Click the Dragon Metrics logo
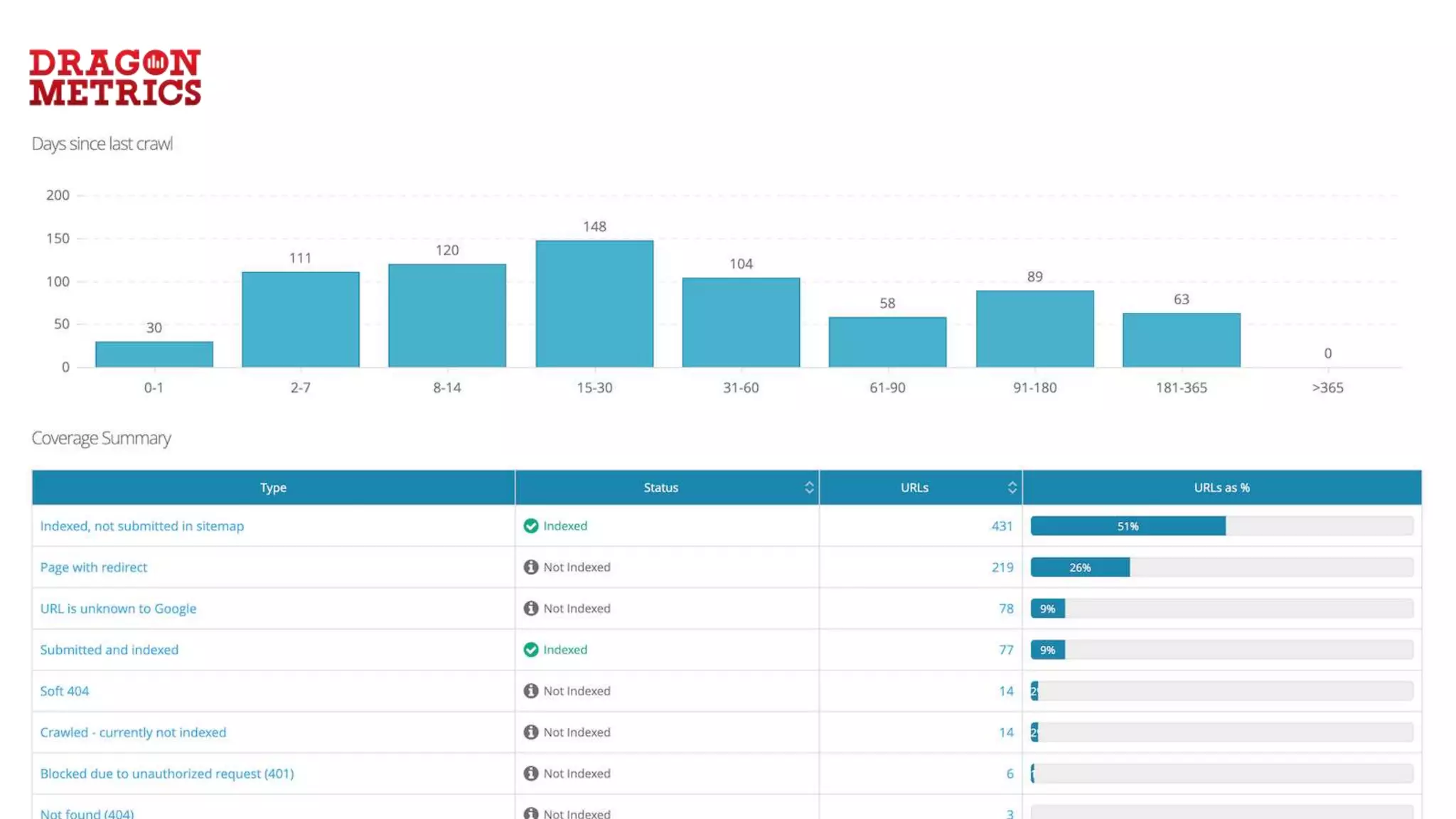 [115, 77]
